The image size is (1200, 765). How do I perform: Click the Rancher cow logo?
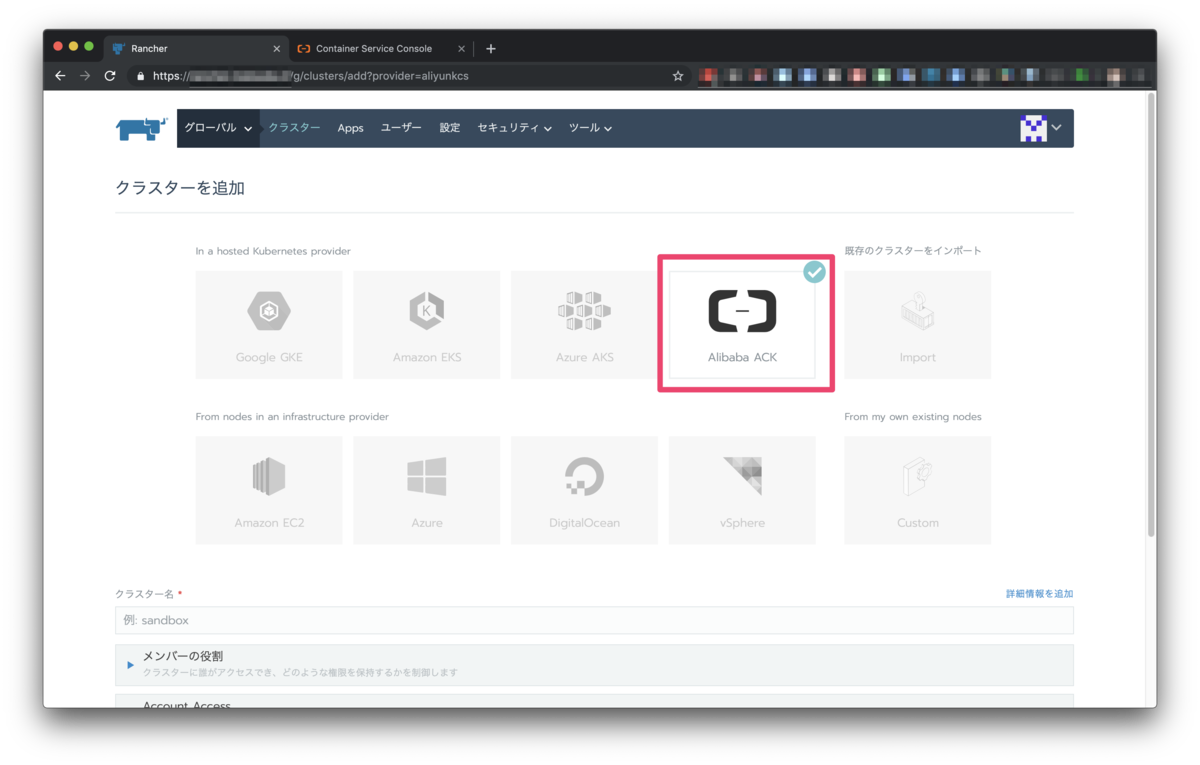click(x=142, y=129)
